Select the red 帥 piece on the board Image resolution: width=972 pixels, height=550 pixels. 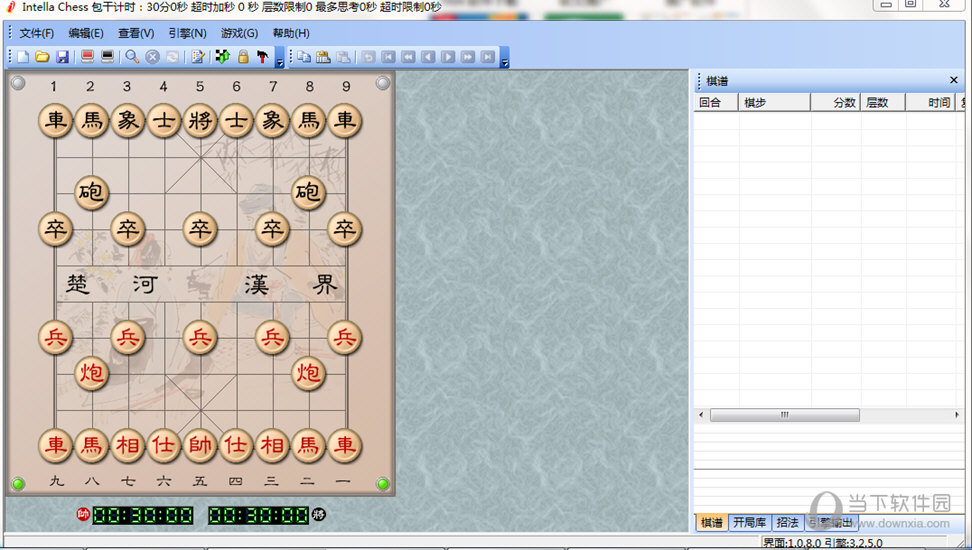(x=200, y=445)
